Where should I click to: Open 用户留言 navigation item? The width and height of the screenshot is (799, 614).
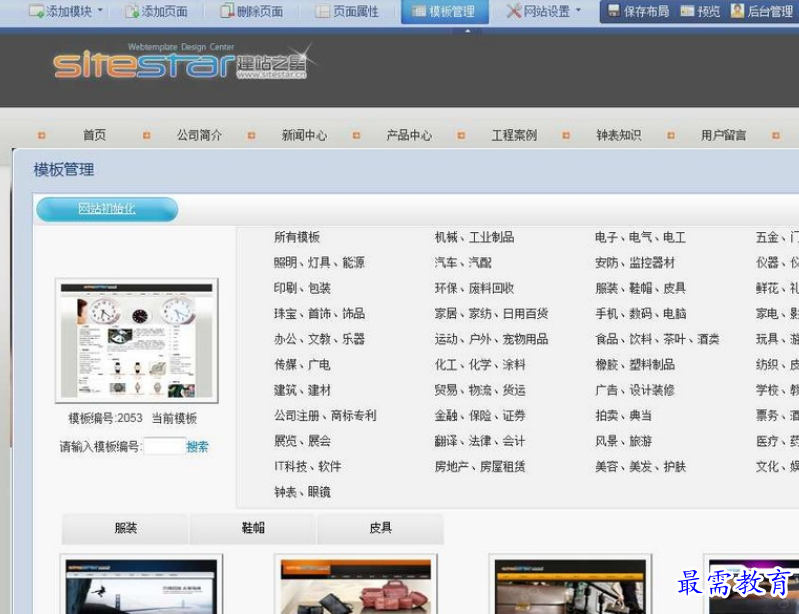[x=724, y=135]
